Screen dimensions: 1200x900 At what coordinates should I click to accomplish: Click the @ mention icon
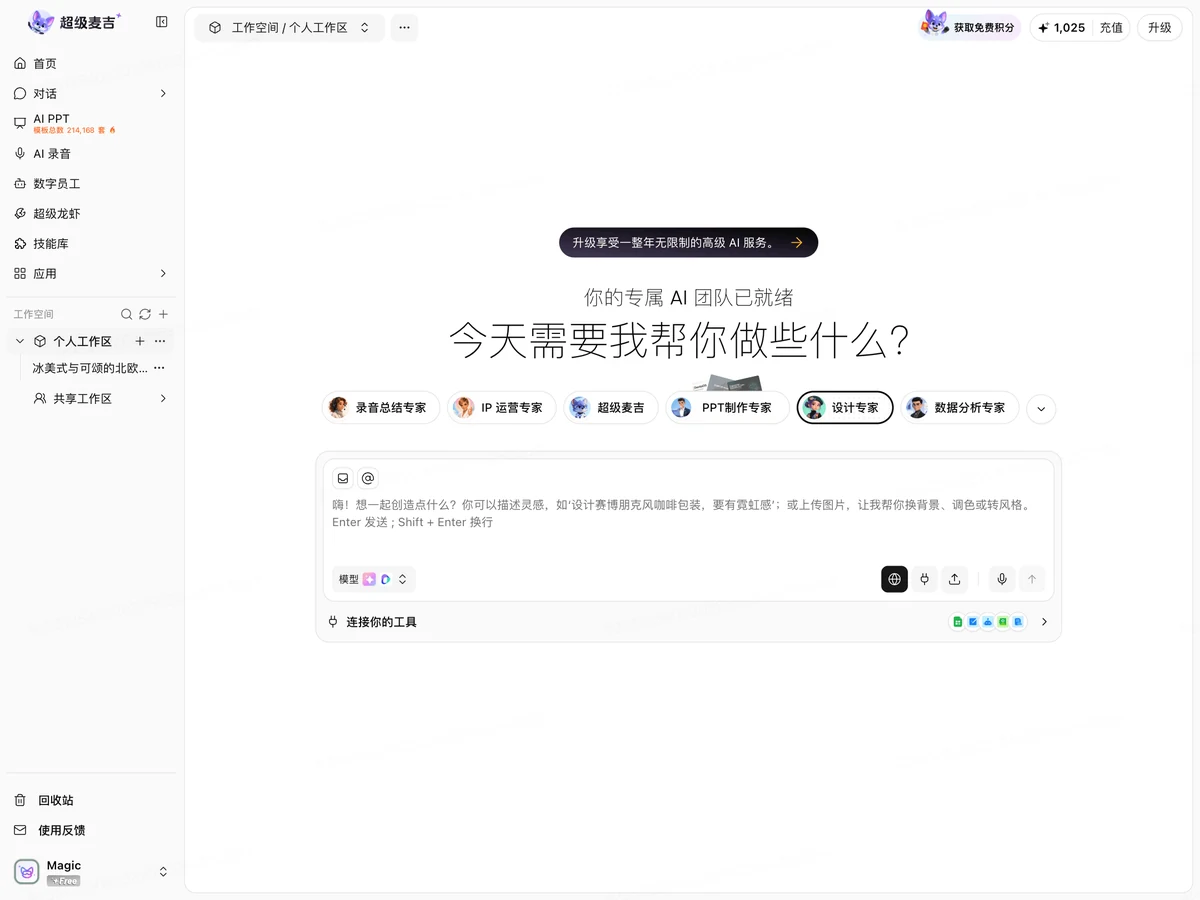[x=368, y=478]
